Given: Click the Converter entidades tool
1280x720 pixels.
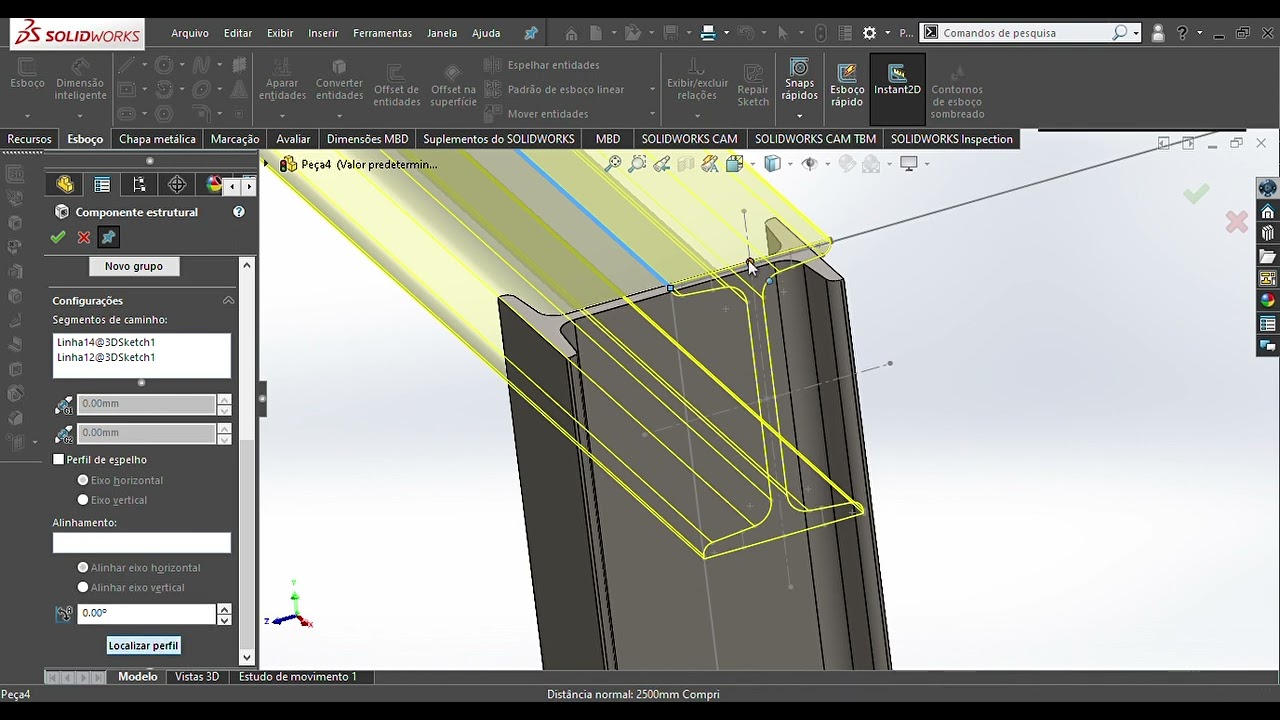Looking at the screenshot, I should tap(339, 79).
